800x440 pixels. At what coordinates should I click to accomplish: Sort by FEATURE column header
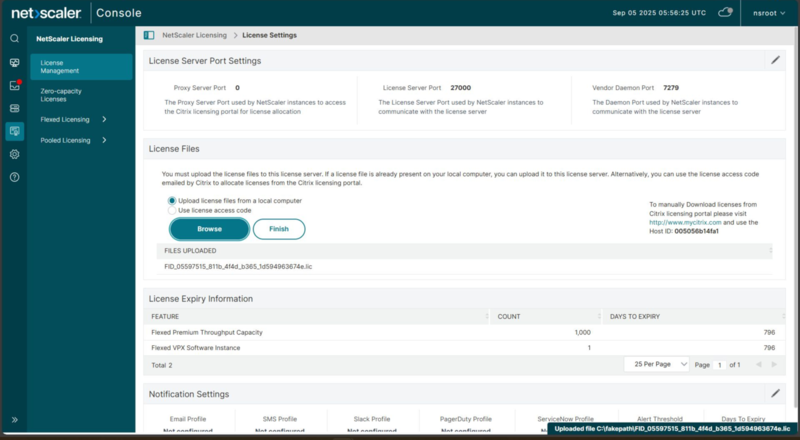(316, 316)
